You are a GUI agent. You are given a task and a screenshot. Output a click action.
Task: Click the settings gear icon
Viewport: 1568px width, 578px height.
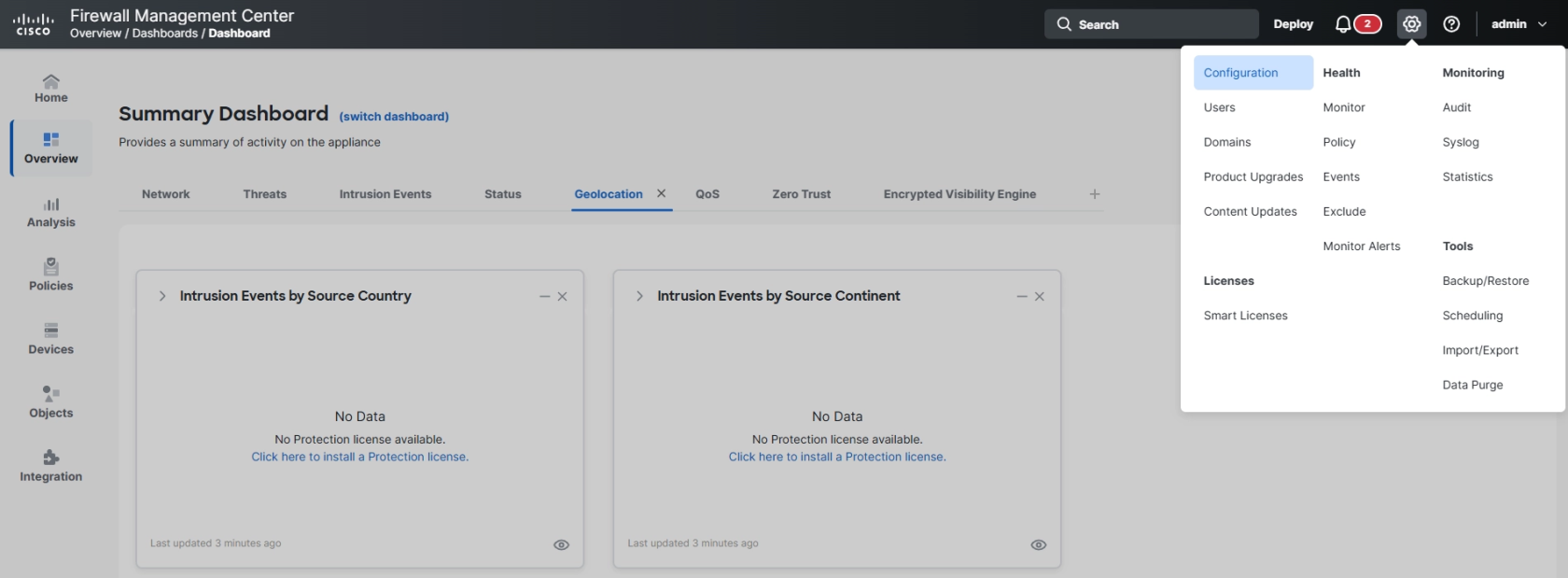[1412, 24]
